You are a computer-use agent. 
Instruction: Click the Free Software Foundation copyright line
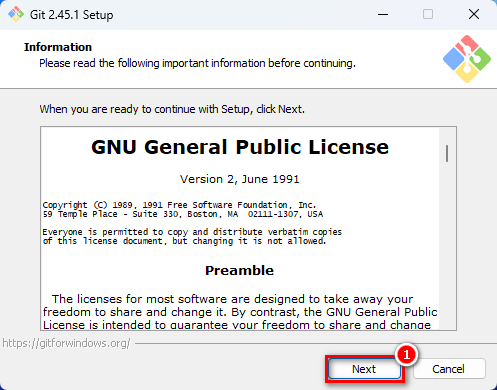pyautogui.click(x=179, y=205)
